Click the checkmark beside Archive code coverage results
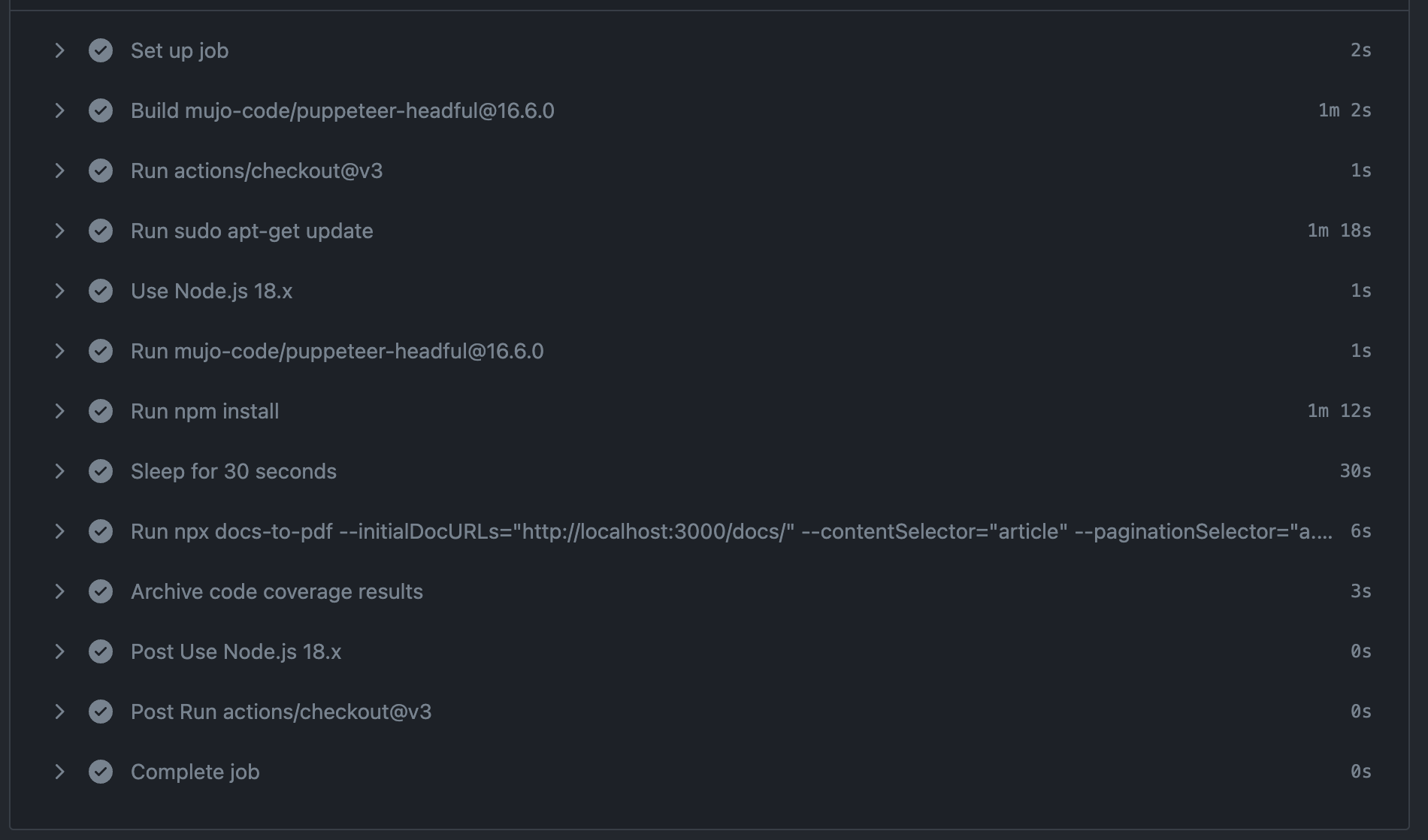 (101, 591)
